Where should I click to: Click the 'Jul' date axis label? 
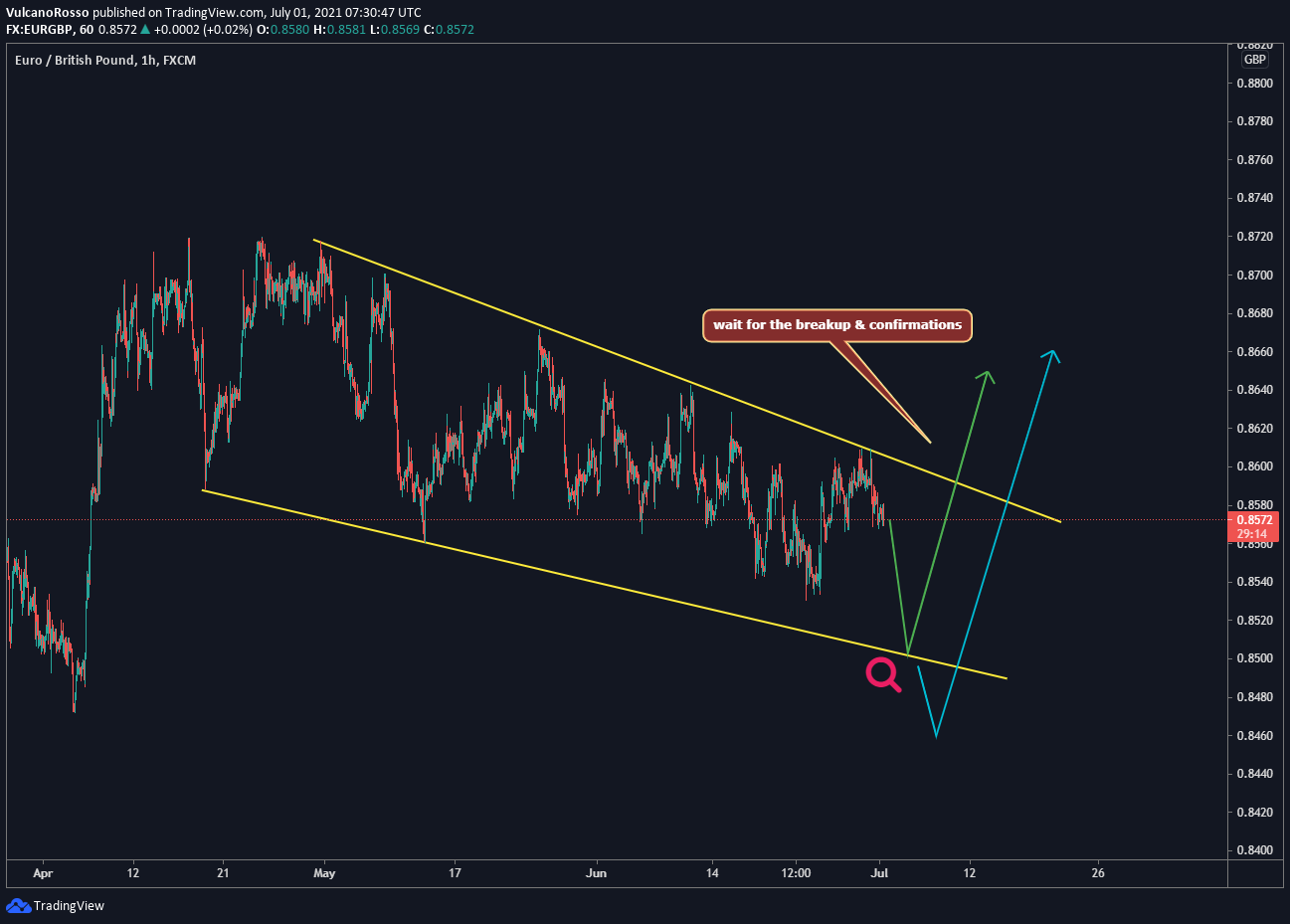(x=879, y=873)
